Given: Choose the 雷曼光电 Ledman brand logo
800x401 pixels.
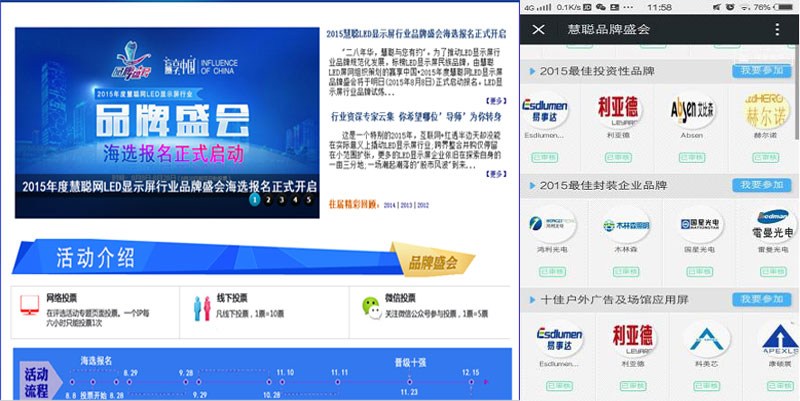Looking at the screenshot, I should (x=773, y=224).
